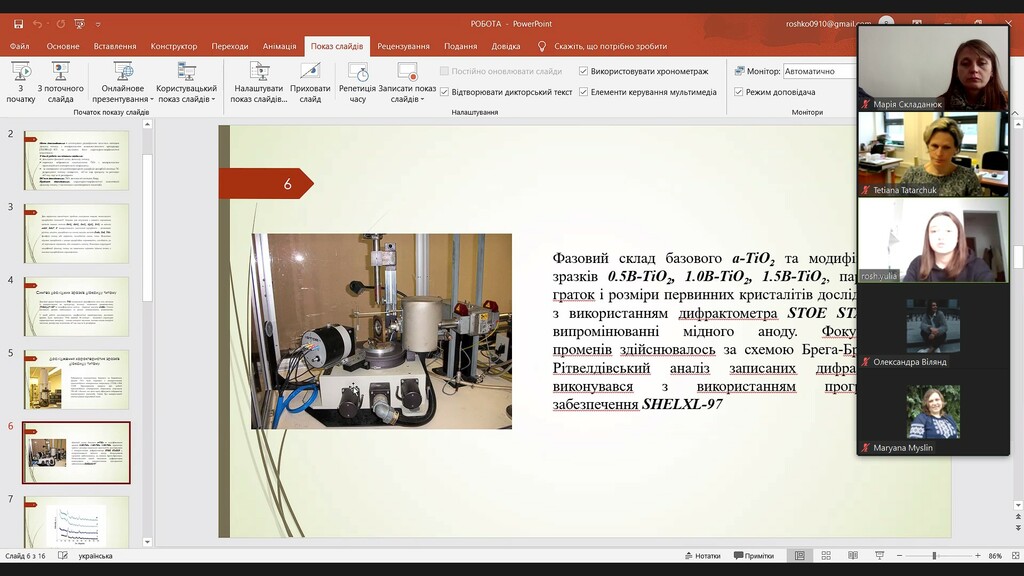Click the lightbulb Tell Me icon
This screenshot has width=1024, height=576.
click(x=541, y=46)
